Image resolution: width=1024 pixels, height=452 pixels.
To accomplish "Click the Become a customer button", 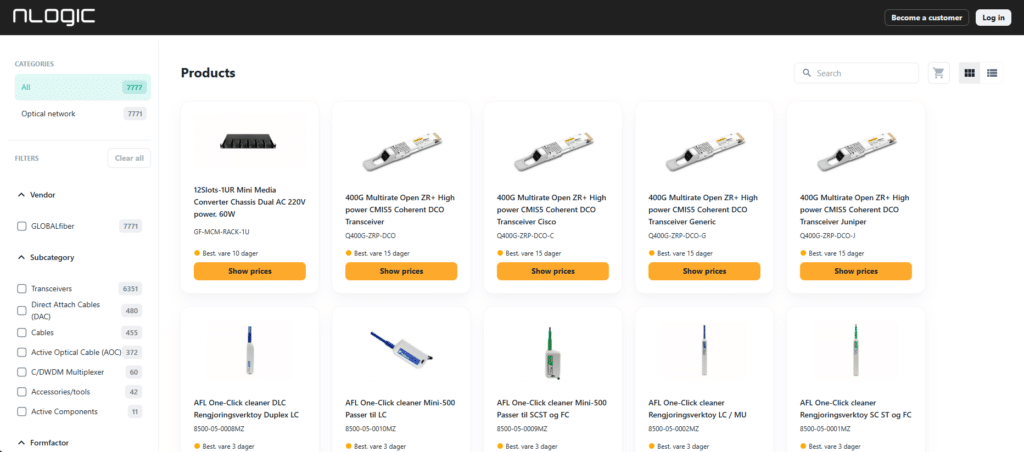I will coord(926,18).
